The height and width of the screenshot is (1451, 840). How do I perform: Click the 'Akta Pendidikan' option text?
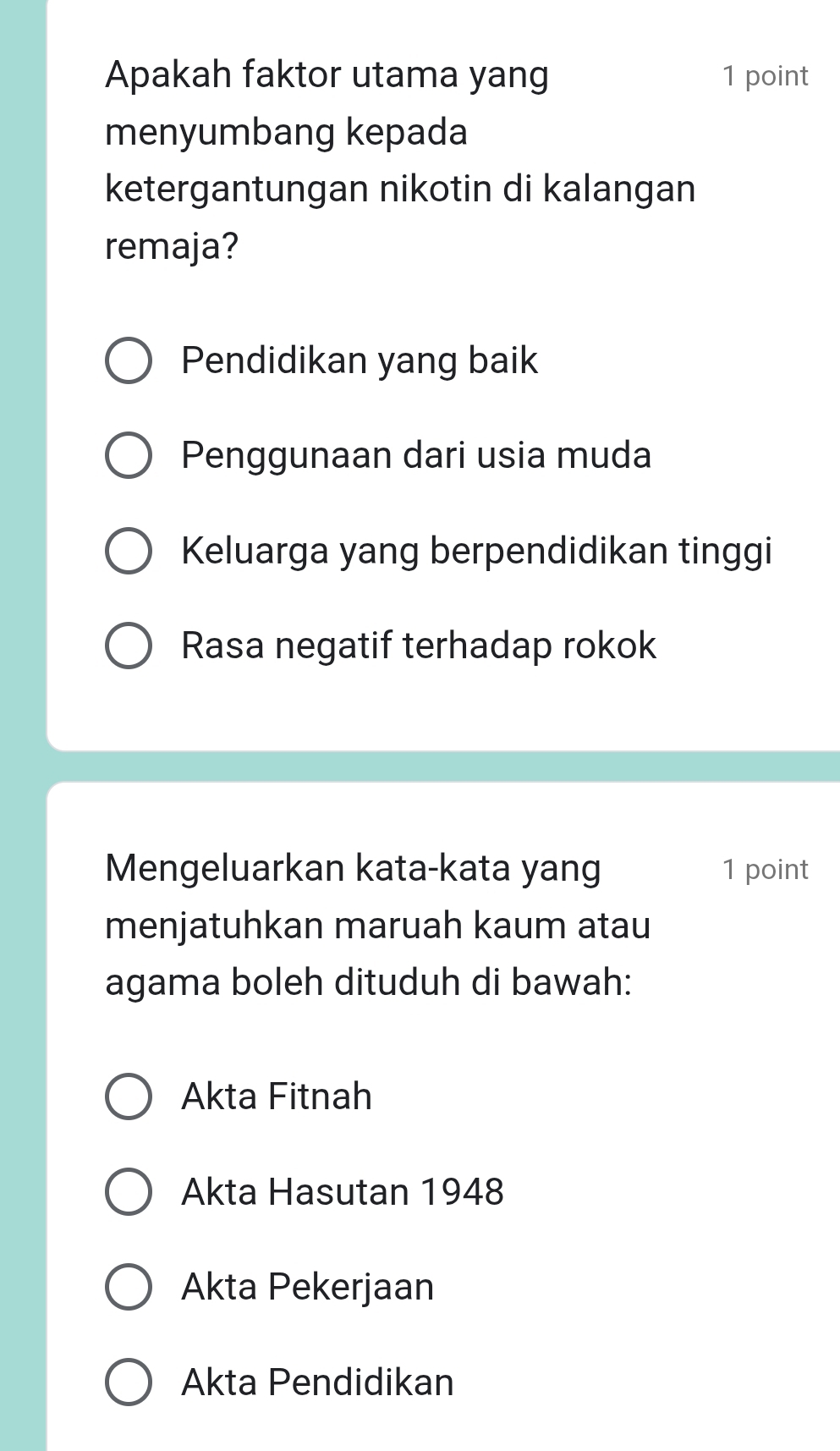(318, 1382)
